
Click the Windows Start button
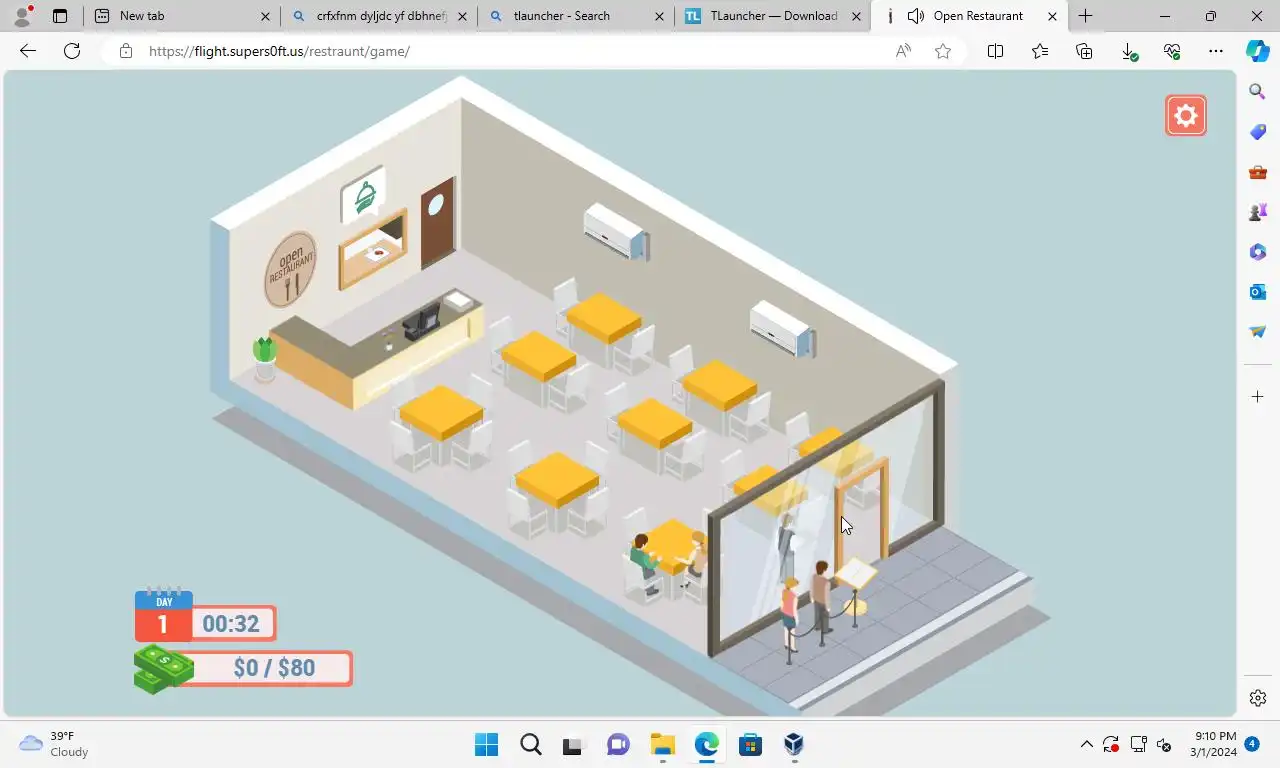click(x=487, y=744)
